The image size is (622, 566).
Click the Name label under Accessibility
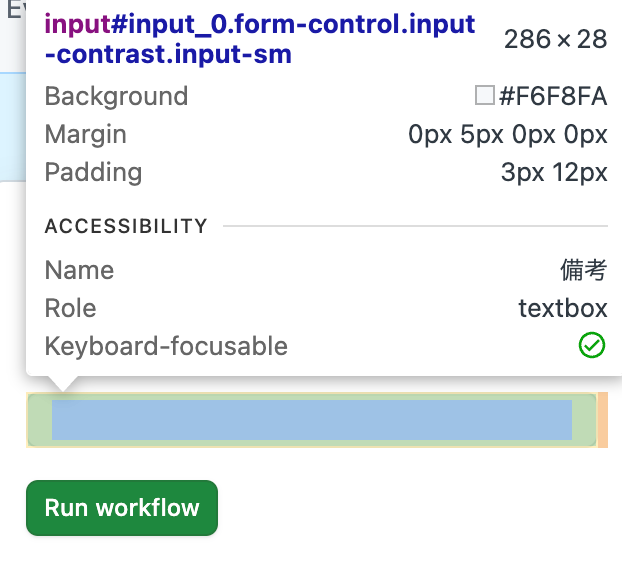click(x=79, y=270)
